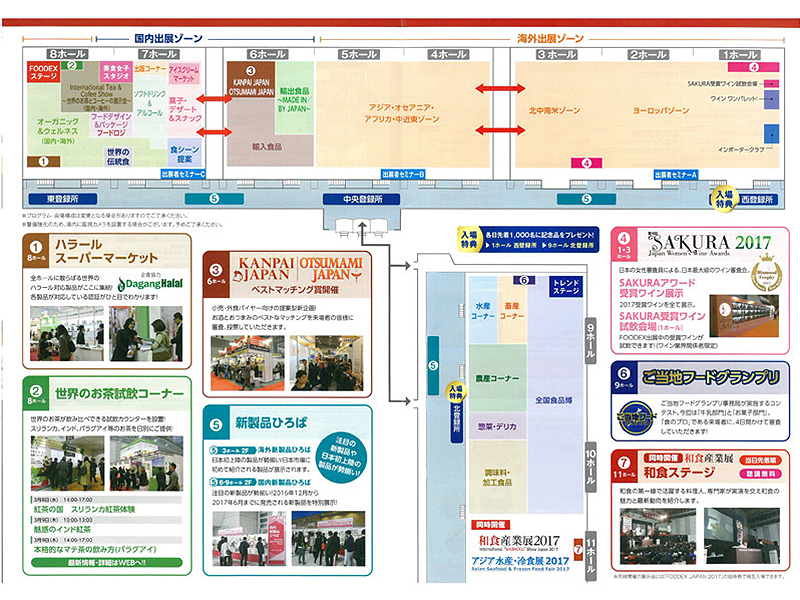Click the red number 7 marker beside 11ホール

(578, 549)
